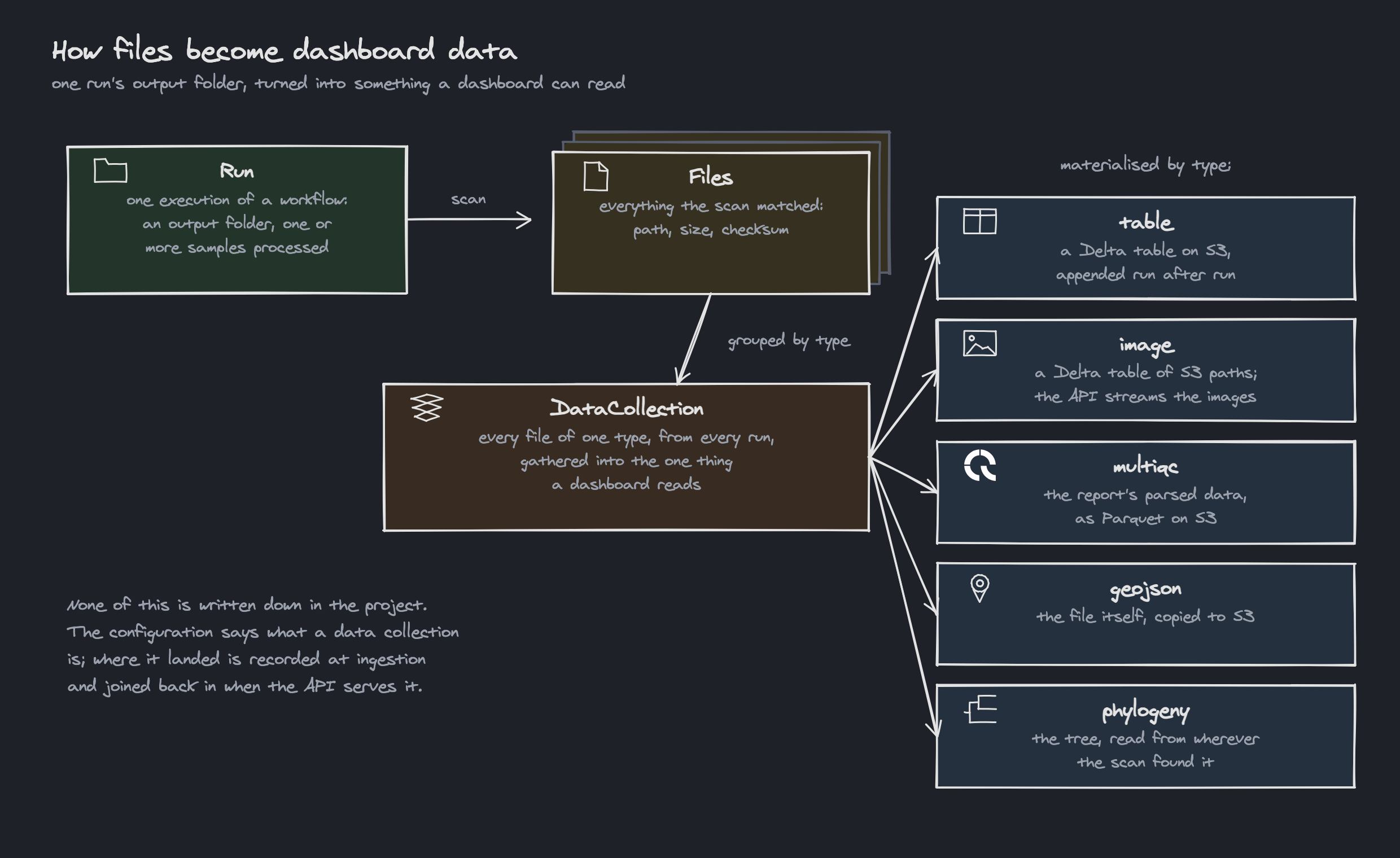Click 'a Delta table on S3,' text
This screenshot has height=858, width=1400.
[1145, 251]
